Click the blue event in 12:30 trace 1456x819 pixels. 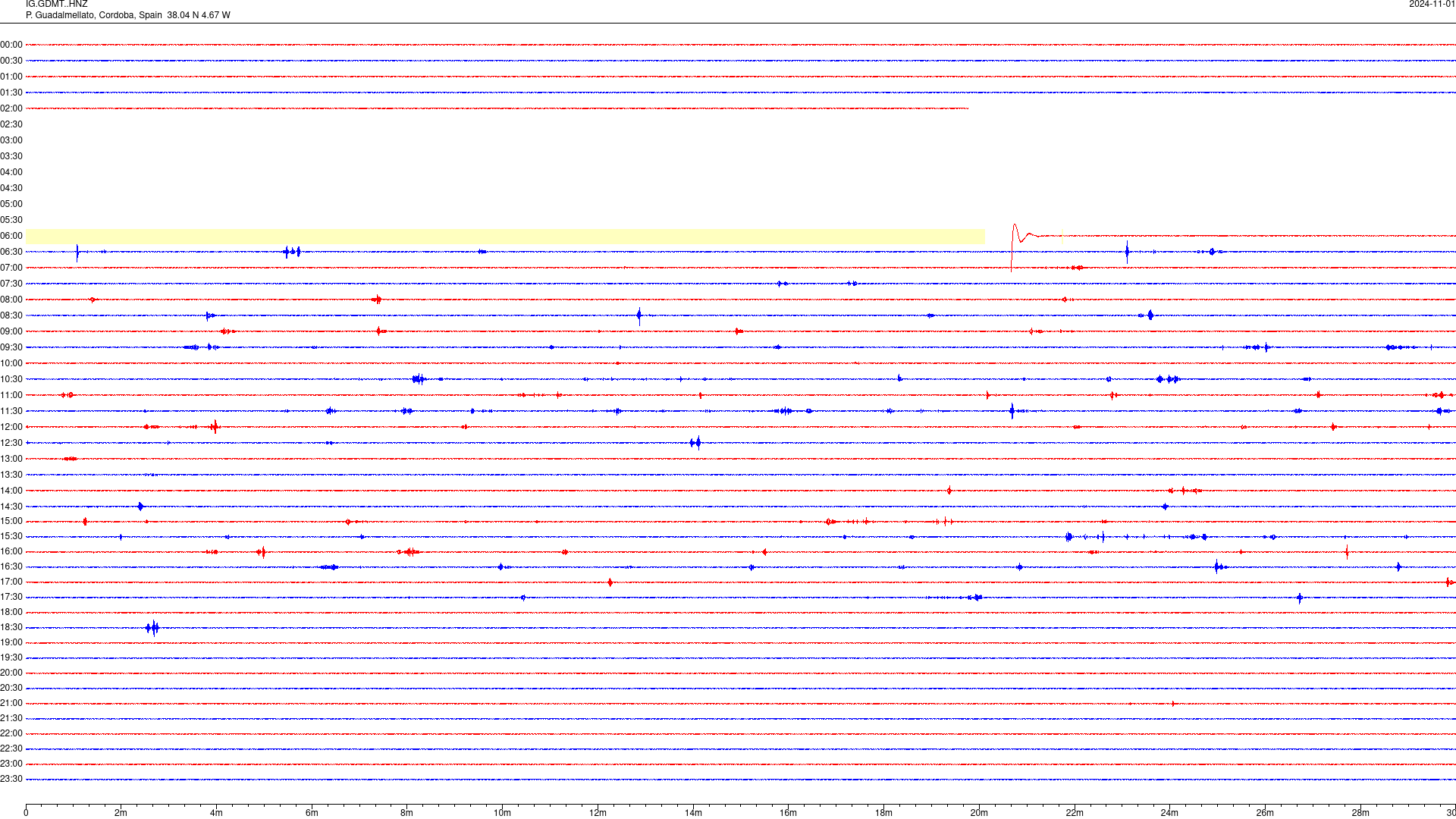pos(695,443)
